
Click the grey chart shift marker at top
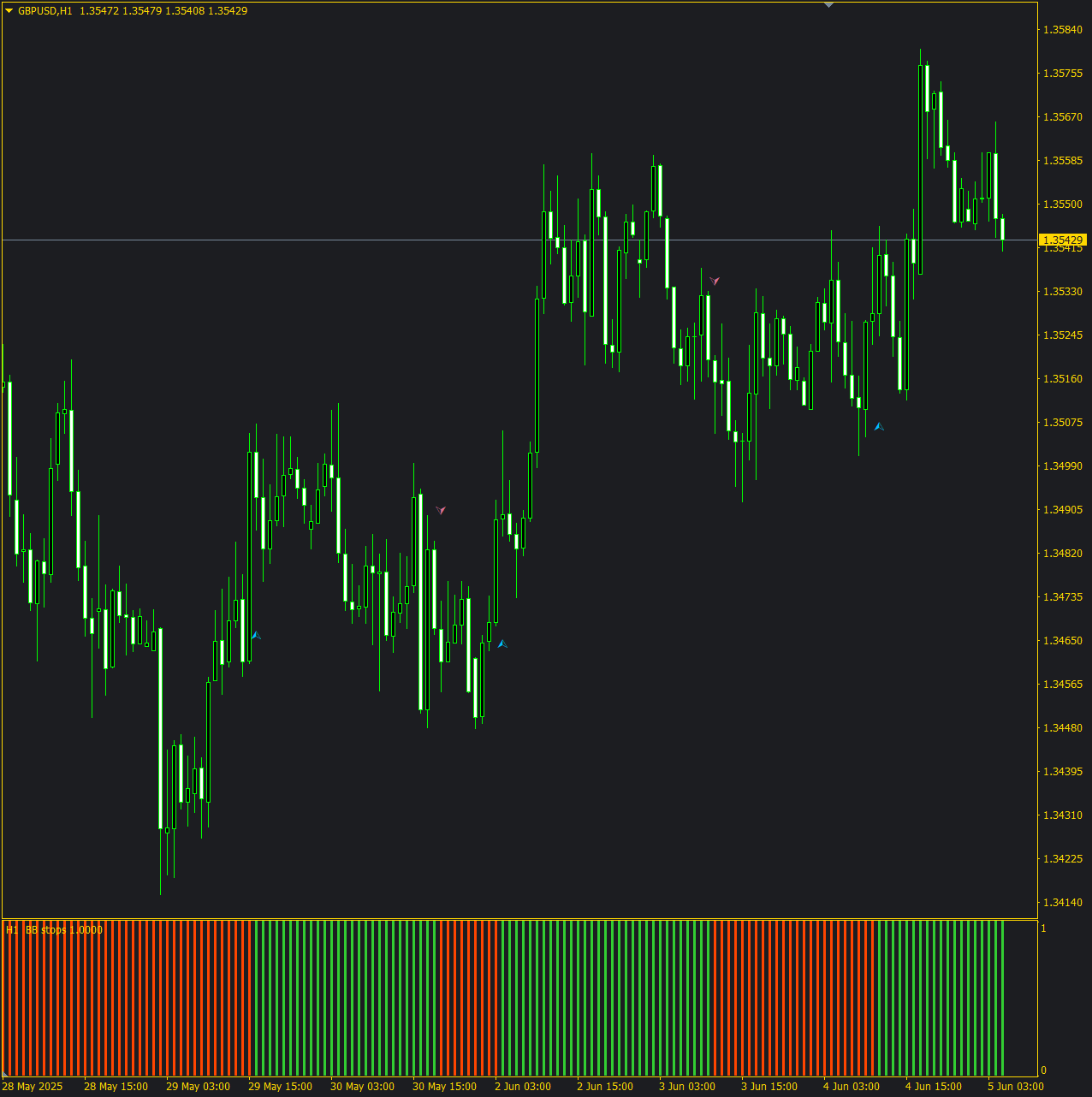pyautogui.click(x=828, y=5)
